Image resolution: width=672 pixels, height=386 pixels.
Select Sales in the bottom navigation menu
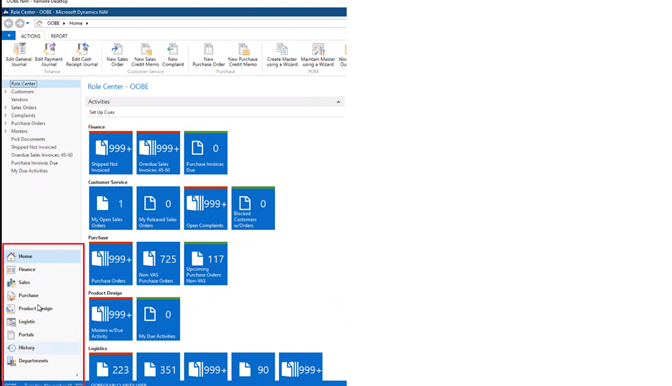[x=42, y=282]
